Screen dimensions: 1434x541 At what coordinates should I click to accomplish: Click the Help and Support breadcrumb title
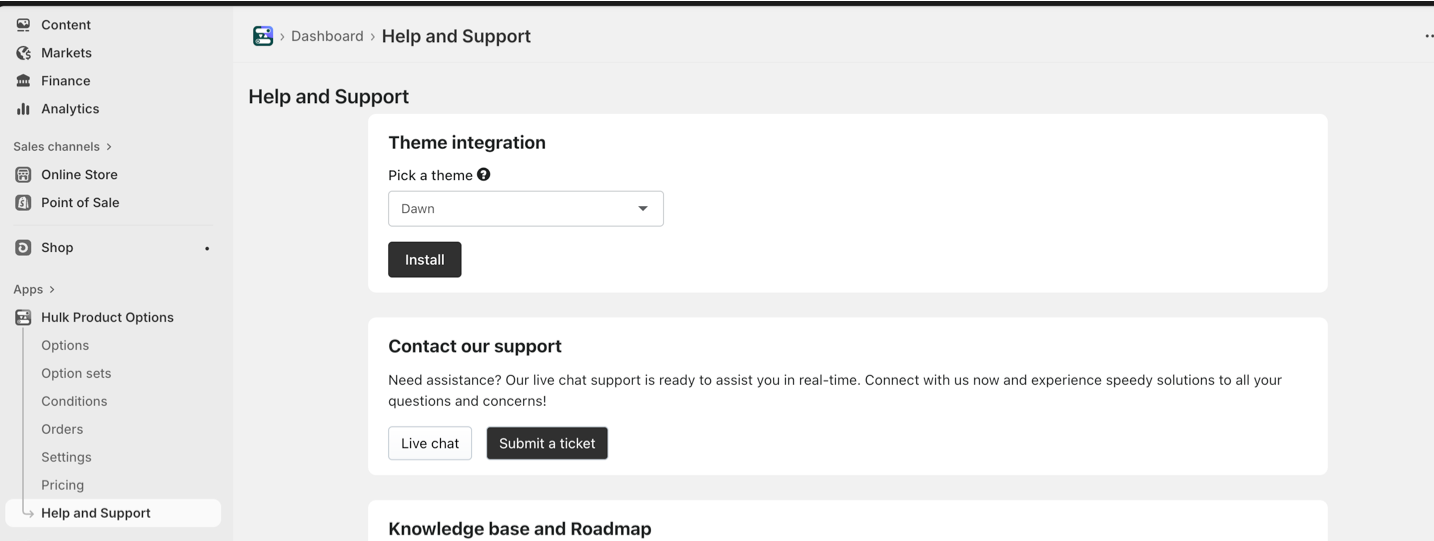coord(456,36)
